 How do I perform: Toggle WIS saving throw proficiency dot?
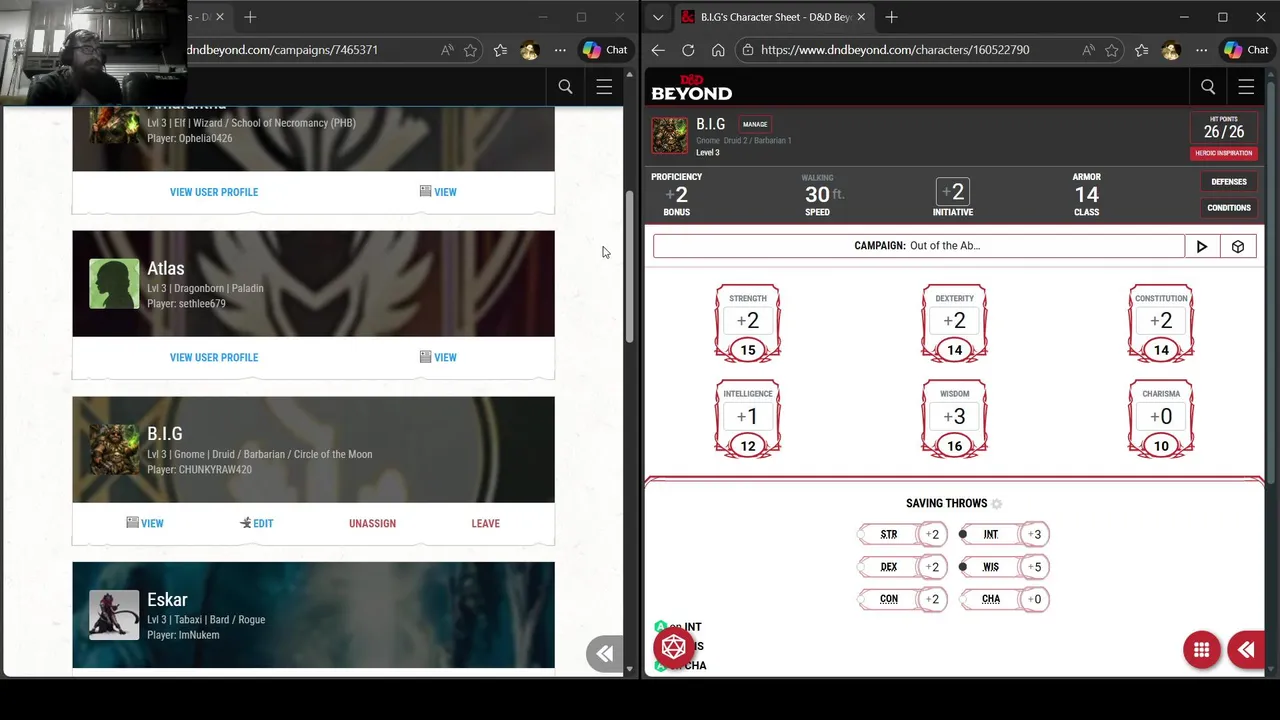pyautogui.click(x=963, y=567)
